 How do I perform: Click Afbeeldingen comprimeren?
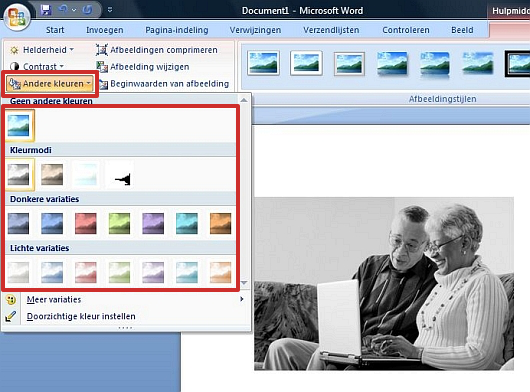[x=156, y=50]
